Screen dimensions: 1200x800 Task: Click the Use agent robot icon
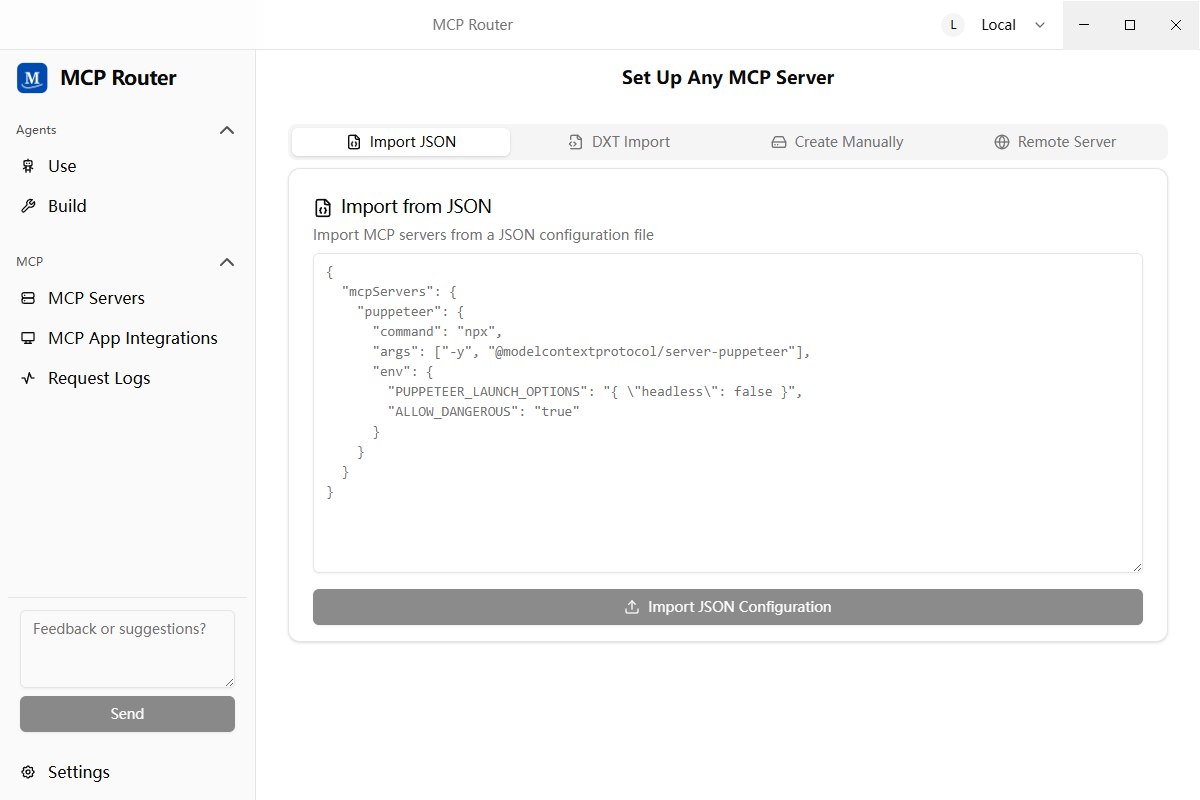(28, 166)
